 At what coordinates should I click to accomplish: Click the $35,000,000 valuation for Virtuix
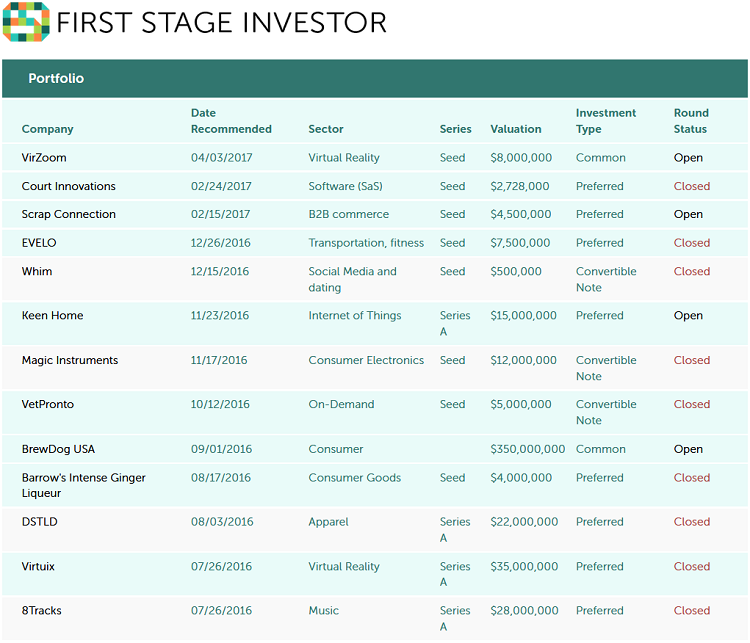524,566
